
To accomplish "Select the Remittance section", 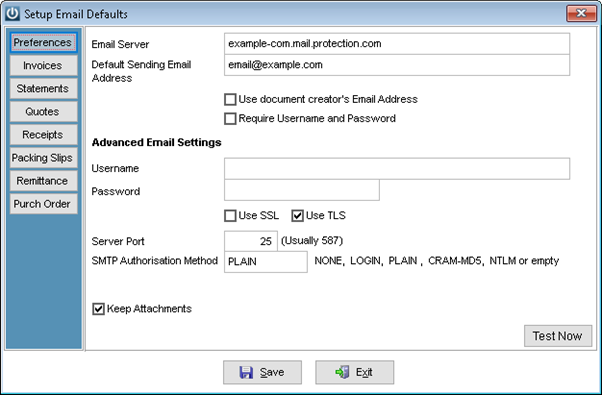I will (x=43, y=181).
